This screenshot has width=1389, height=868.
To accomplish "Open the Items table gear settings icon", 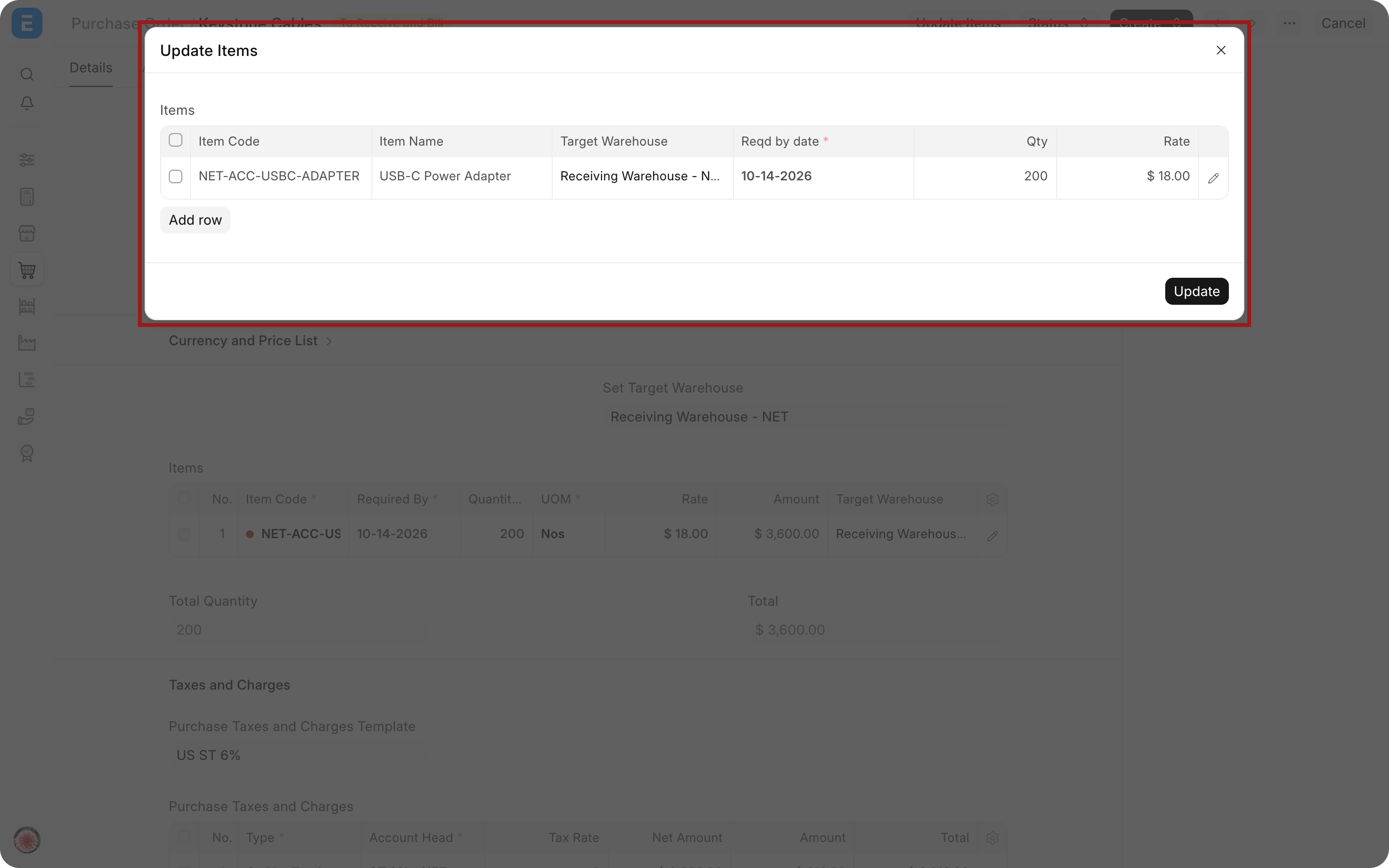I will (x=993, y=500).
